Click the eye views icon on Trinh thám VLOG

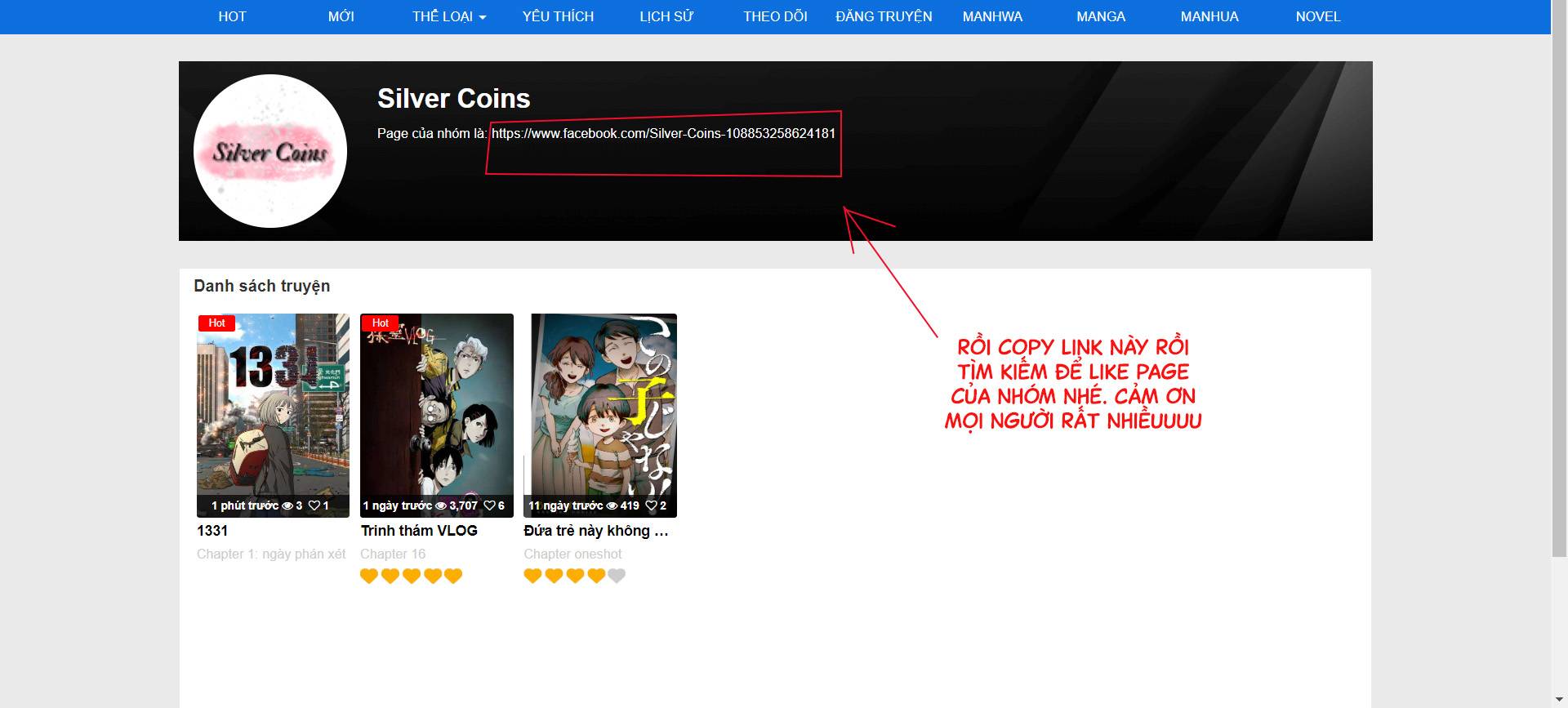coord(441,505)
